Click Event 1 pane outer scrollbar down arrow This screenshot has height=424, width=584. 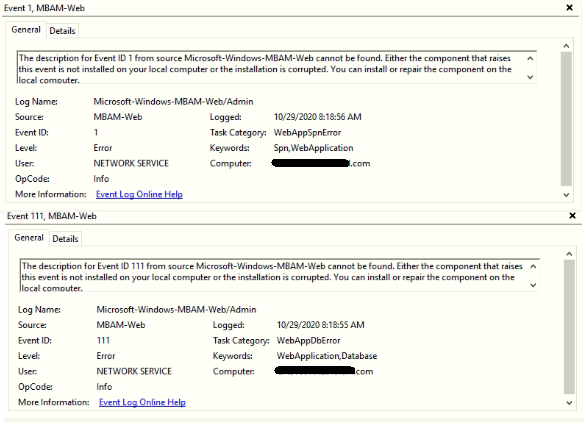[566, 195]
